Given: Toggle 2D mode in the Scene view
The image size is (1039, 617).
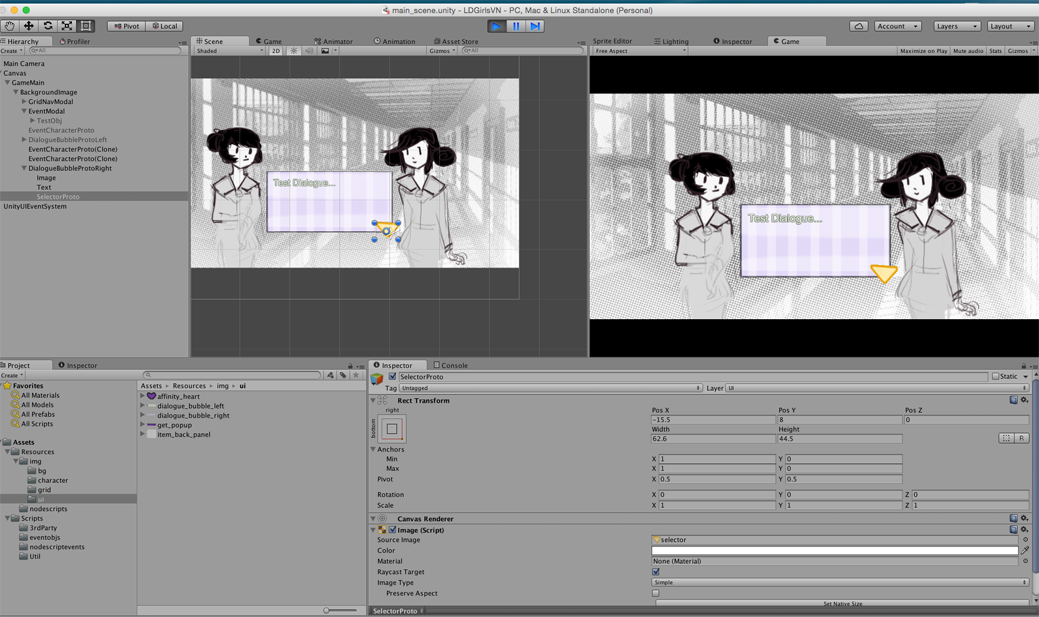Looking at the screenshot, I should [276, 51].
